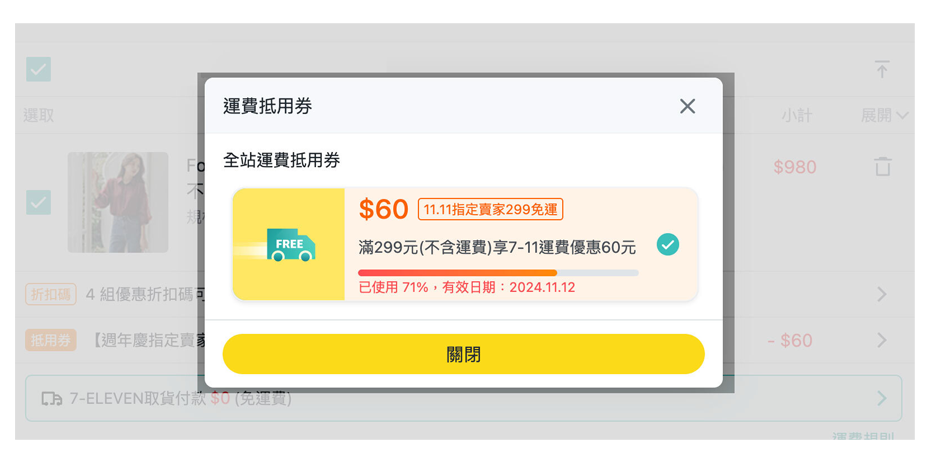
Task: Open the 抵用券 row arrow
Action: click(x=881, y=340)
